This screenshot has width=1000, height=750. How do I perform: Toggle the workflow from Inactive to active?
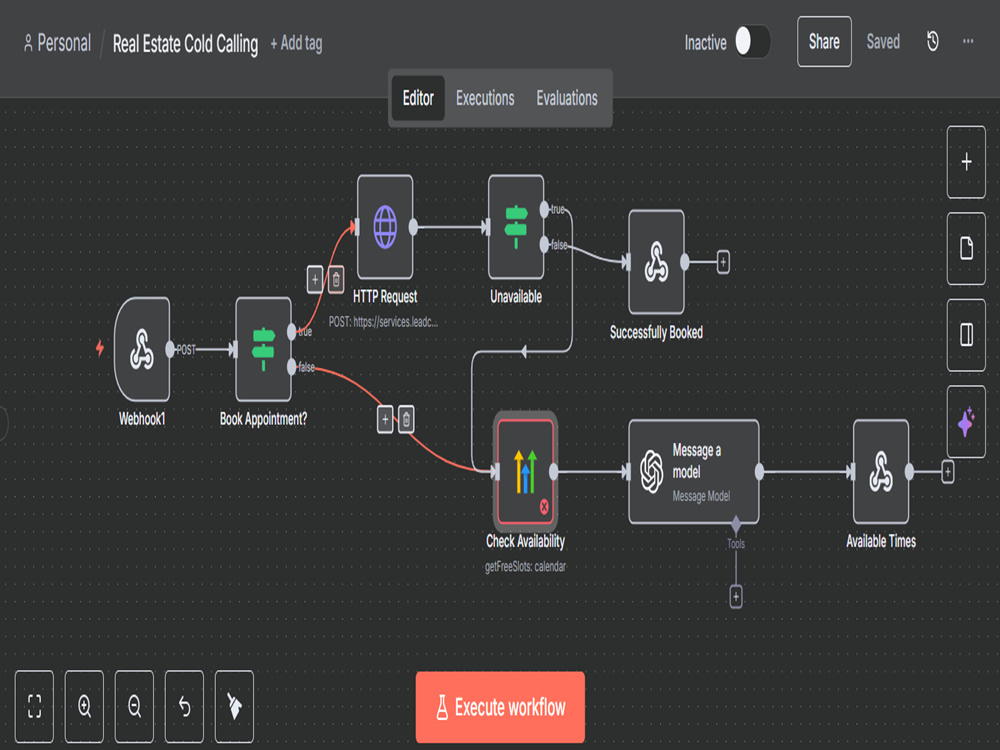point(753,42)
